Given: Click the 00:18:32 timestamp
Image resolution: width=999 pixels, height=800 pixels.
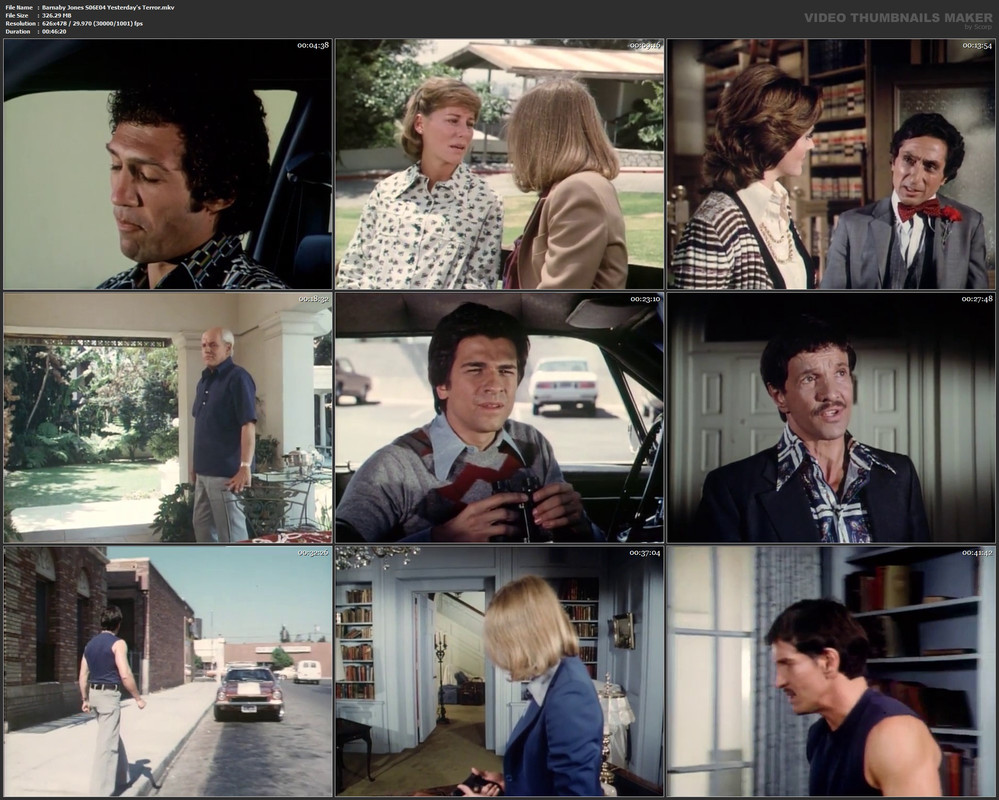Looking at the screenshot, I should (313, 299).
